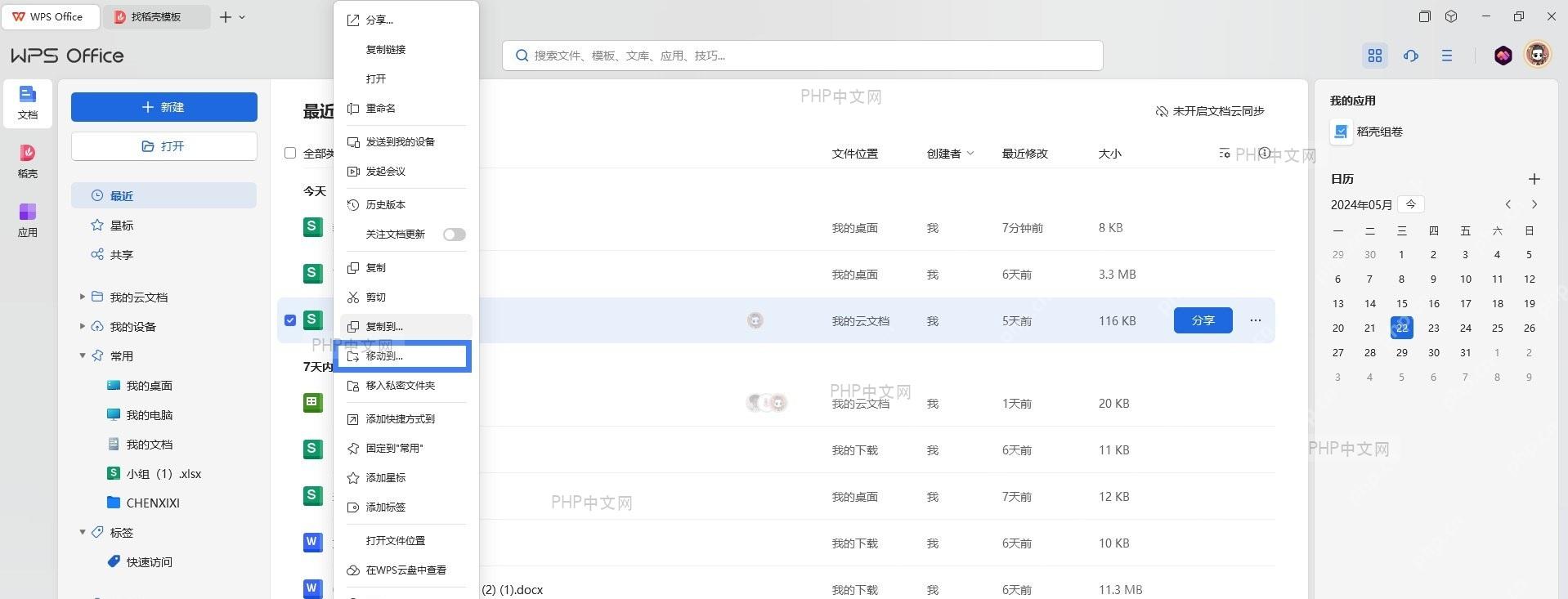This screenshot has height=599, width=1568.
Task: Click the 打开 button under 新建
Action: tap(164, 146)
